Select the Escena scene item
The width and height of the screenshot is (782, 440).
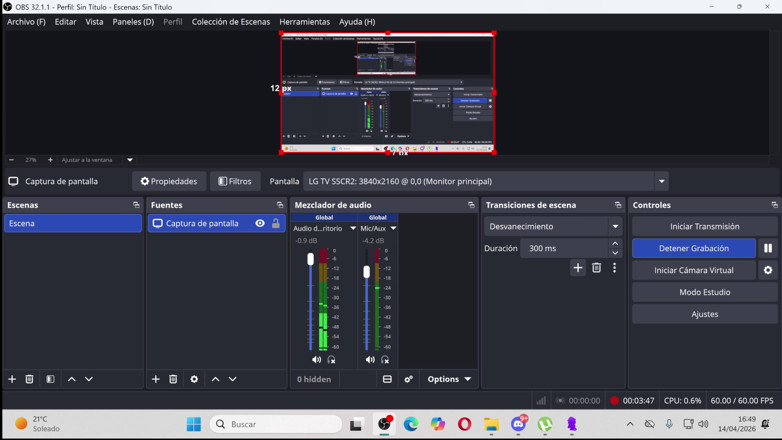(x=73, y=223)
